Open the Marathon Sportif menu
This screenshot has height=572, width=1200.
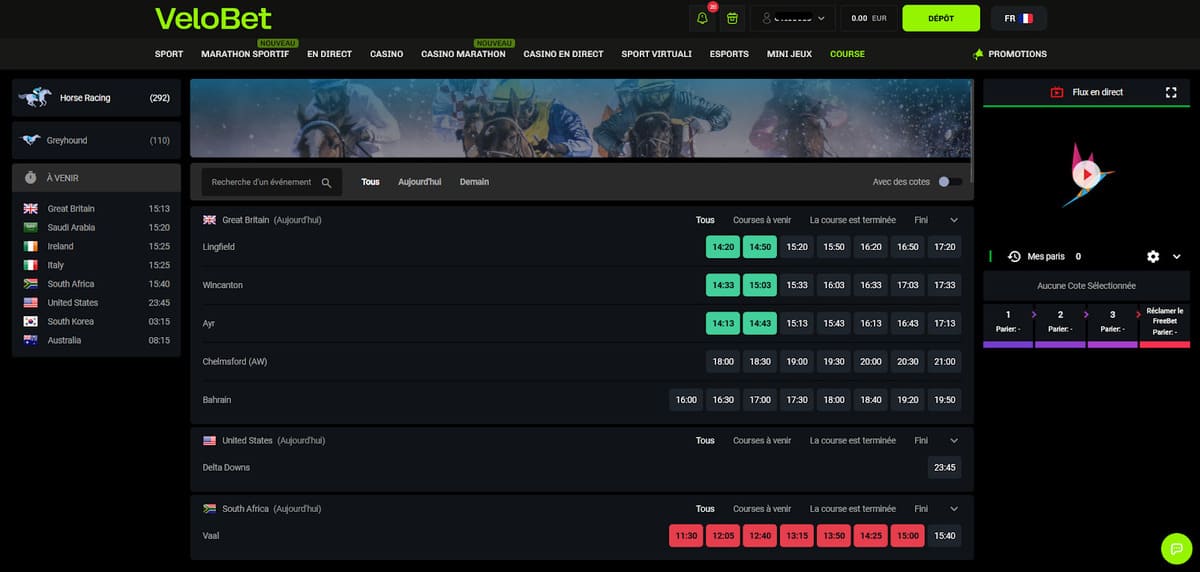point(245,54)
